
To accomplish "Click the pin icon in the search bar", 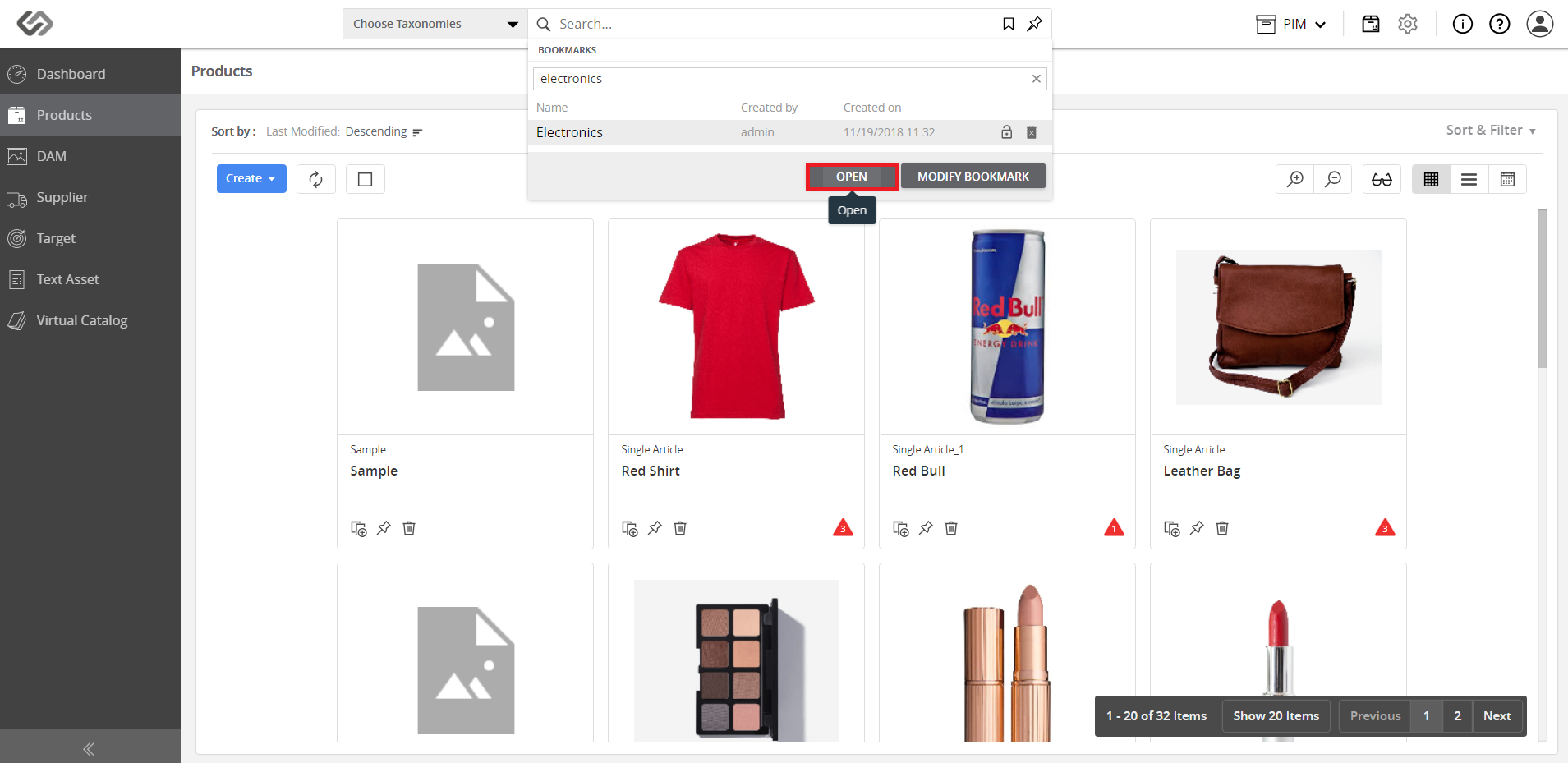I will pos(1035,24).
